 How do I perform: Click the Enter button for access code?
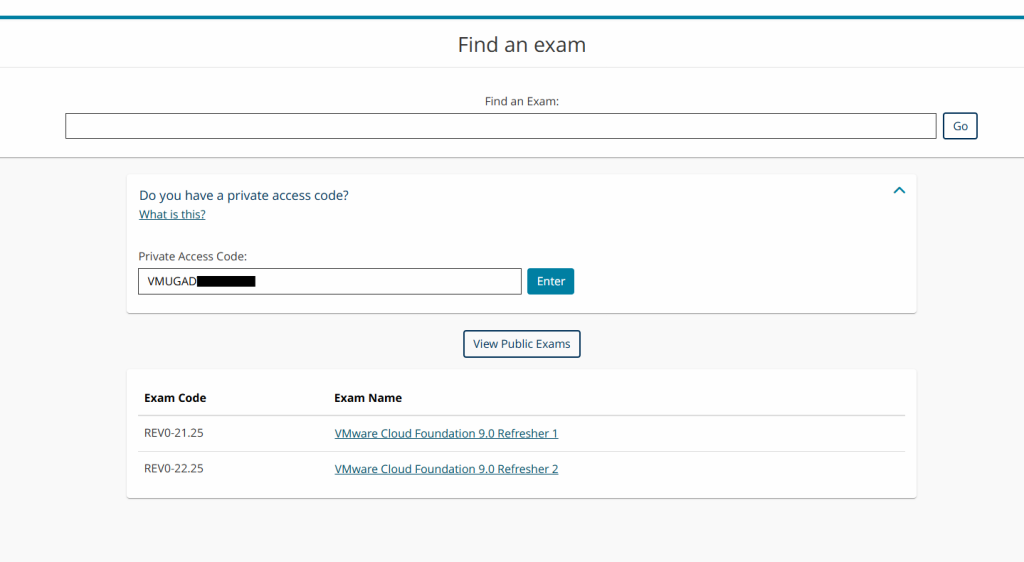coord(551,281)
